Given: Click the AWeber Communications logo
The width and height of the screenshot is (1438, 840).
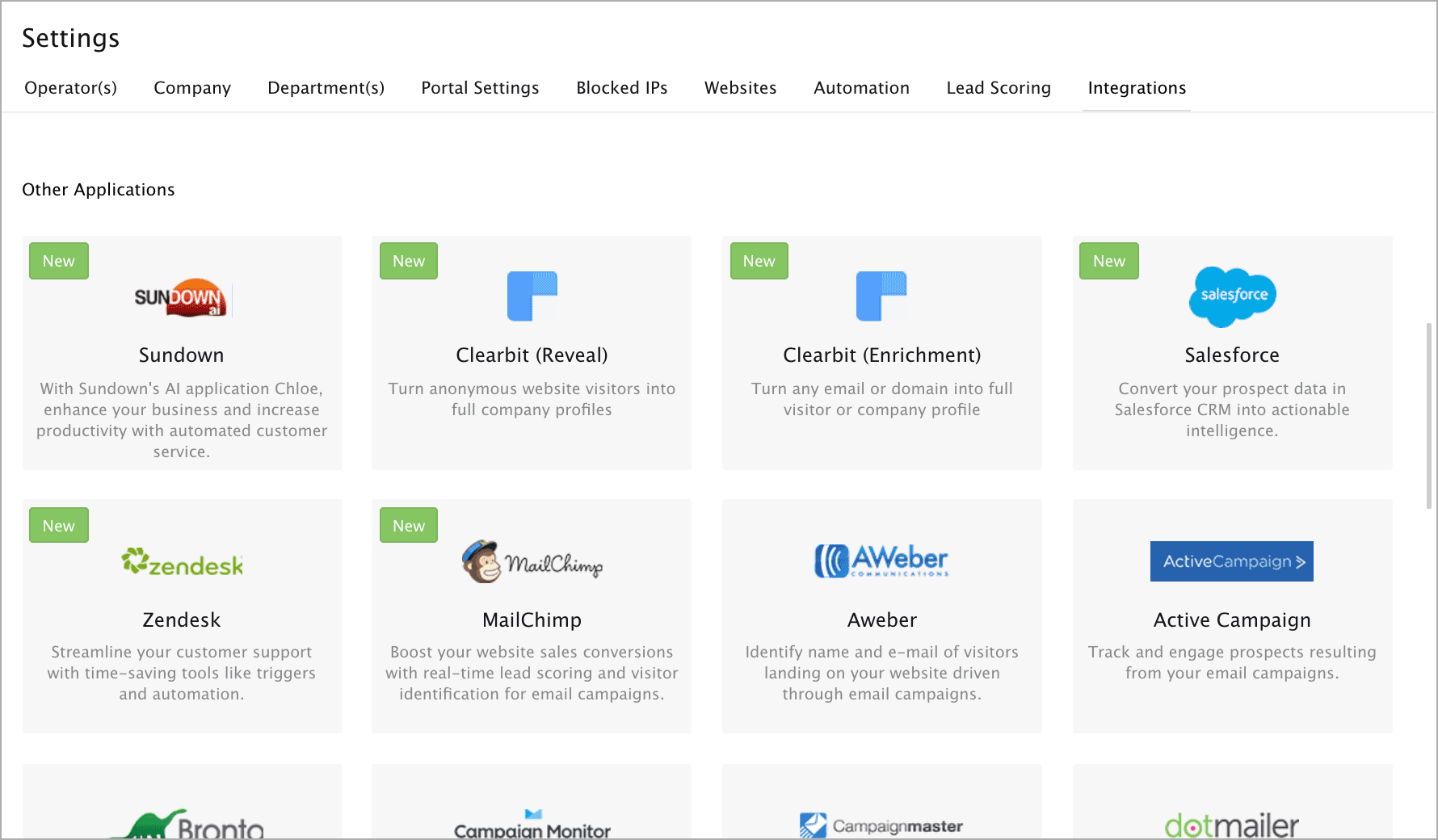Looking at the screenshot, I should [881, 561].
